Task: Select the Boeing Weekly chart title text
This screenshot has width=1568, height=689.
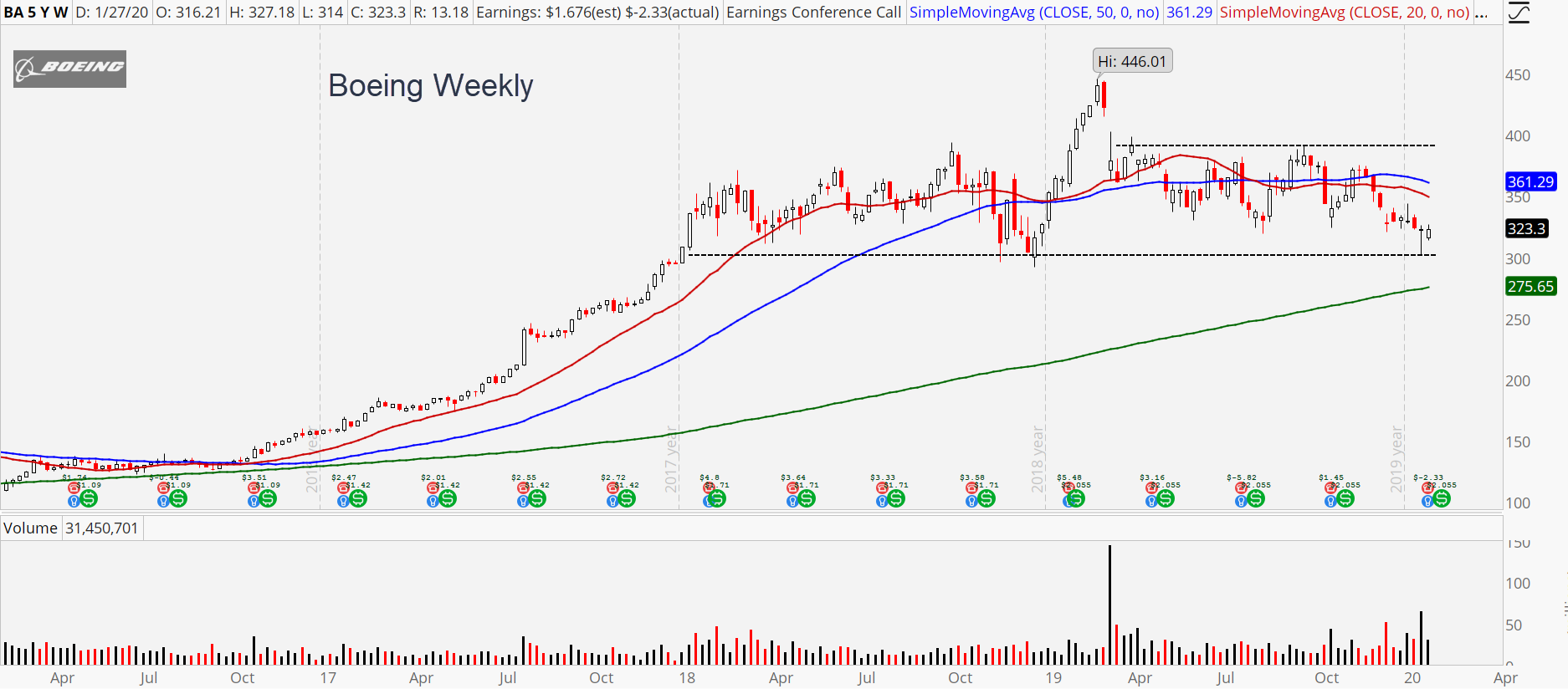Action: click(x=431, y=85)
